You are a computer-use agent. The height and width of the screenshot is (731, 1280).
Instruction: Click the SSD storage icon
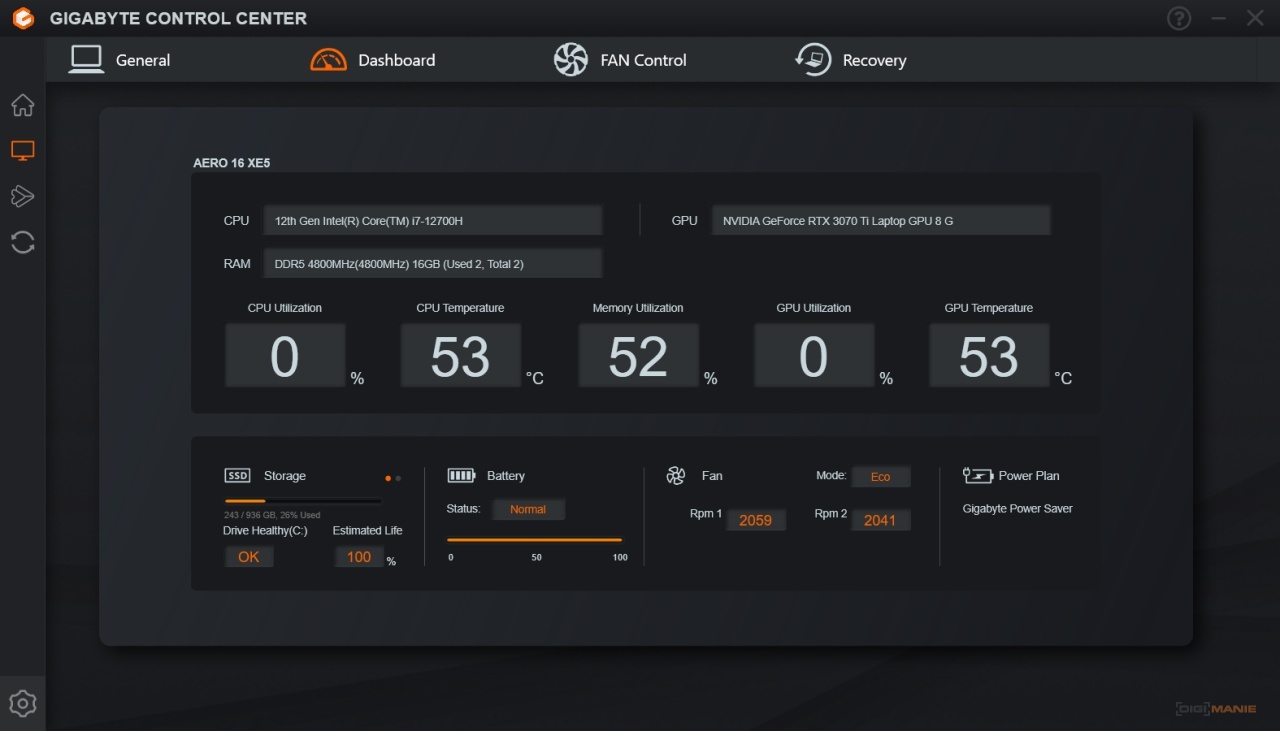pyautogui.click(x=237, y=476)
